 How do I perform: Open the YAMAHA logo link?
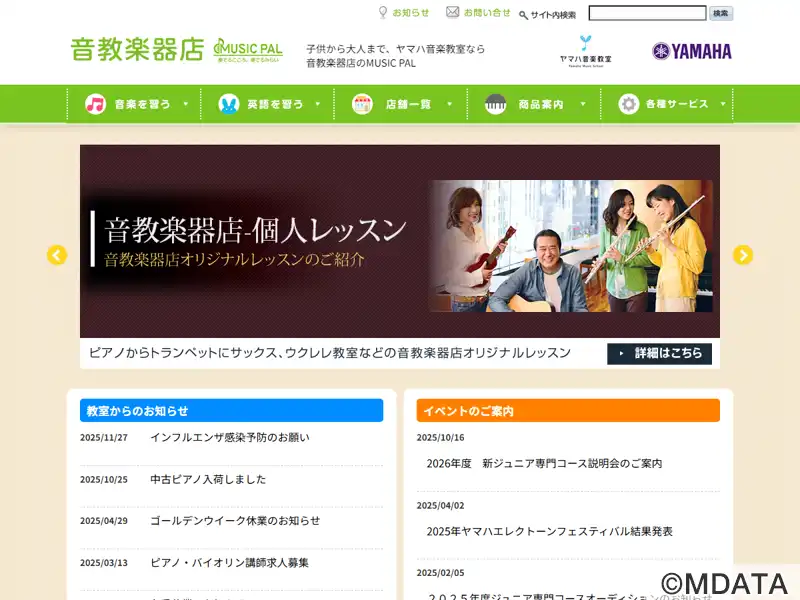[x=692, y=51]
